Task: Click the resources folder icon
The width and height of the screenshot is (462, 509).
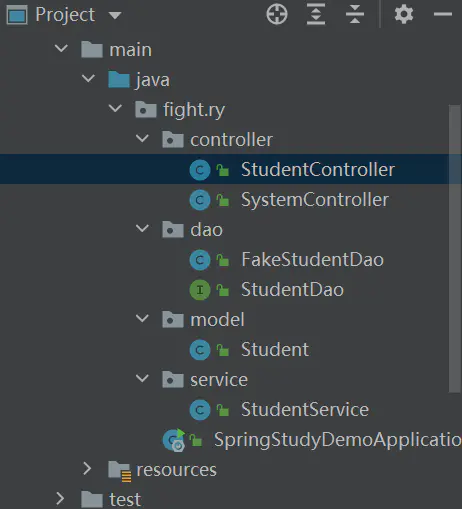Action: pos(119,471)
